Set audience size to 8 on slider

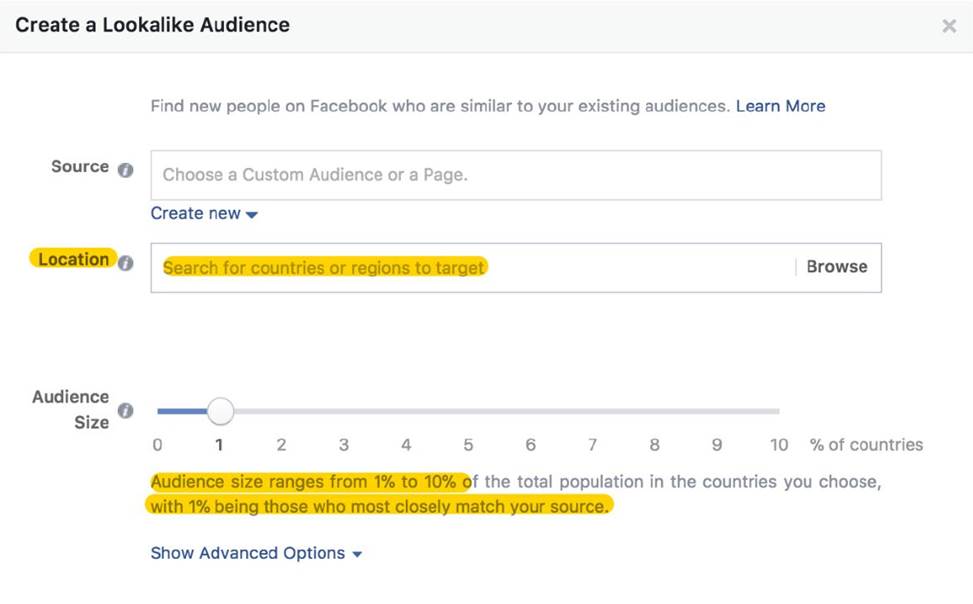(654, 411)
